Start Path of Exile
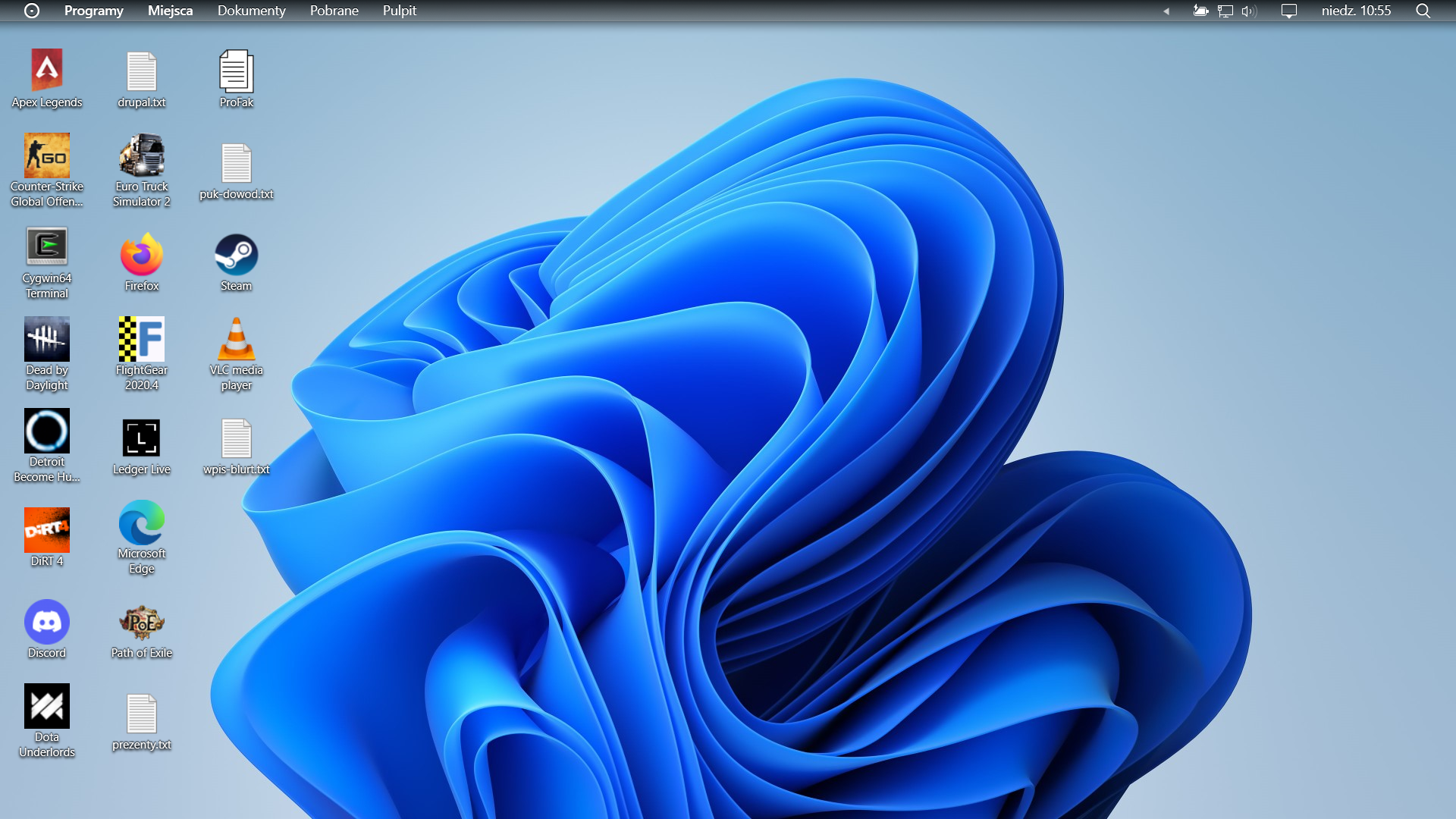1456x819 pixels. pyautogui.click(x=141, y=622)
